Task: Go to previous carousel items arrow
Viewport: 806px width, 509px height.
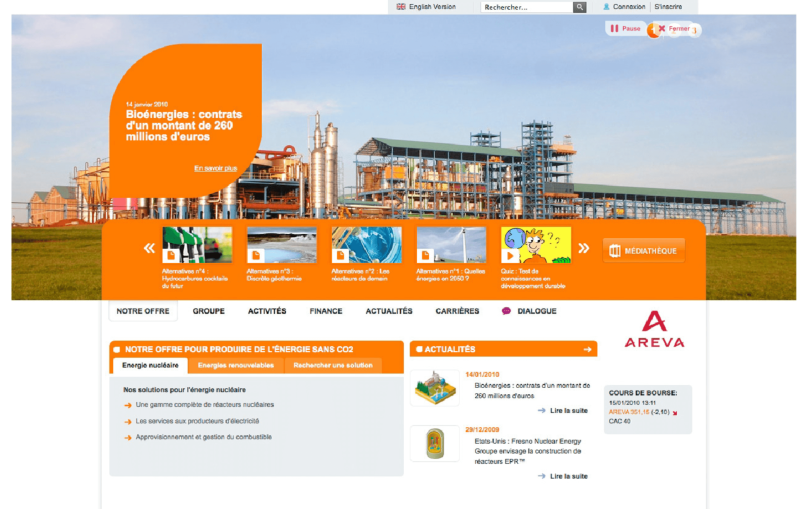Action: point(149,248)
